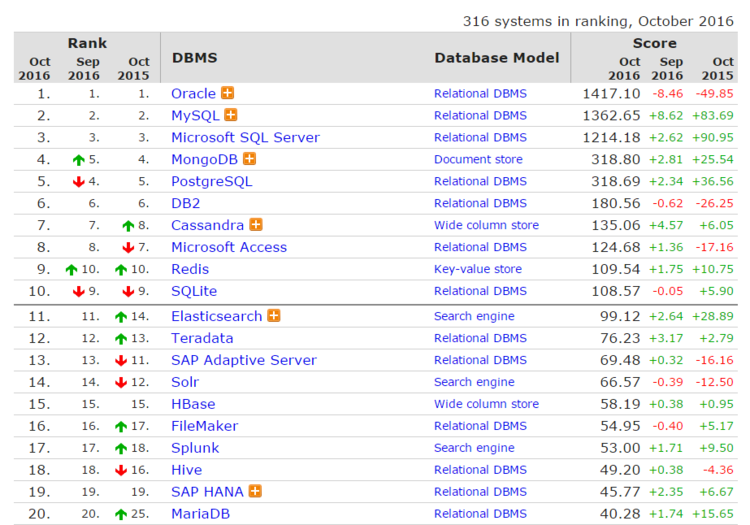The width and height of the screenshot is (750, 525).
Task: Click Document store in MongoDB row
Action: (478, 160)
